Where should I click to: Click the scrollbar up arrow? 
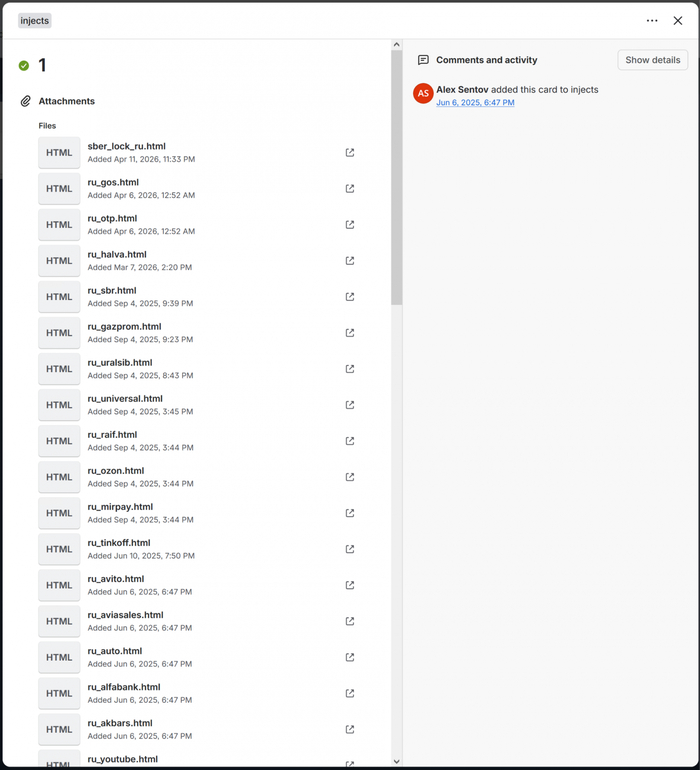coord(396,45)
